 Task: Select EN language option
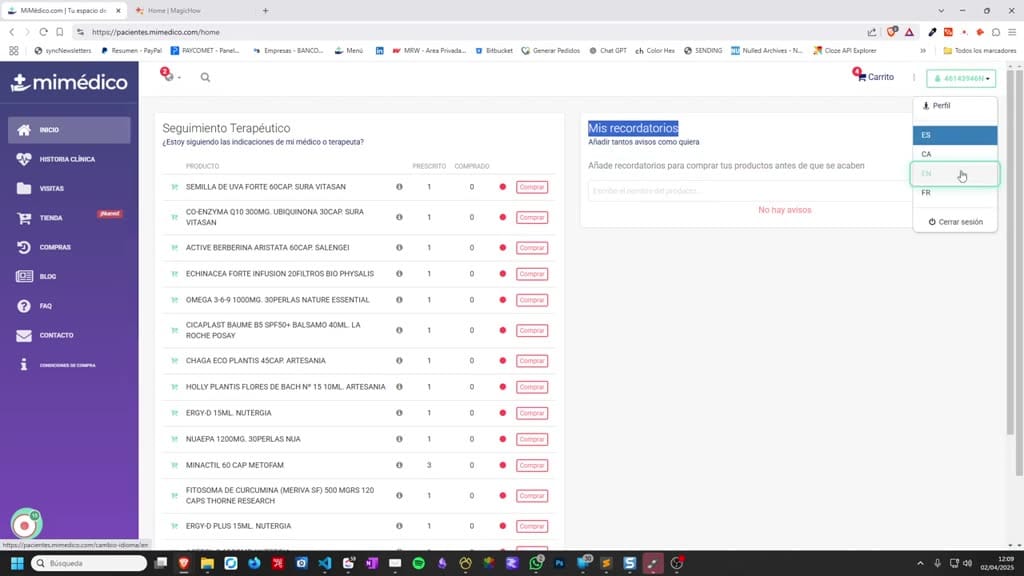pos(955,174)
